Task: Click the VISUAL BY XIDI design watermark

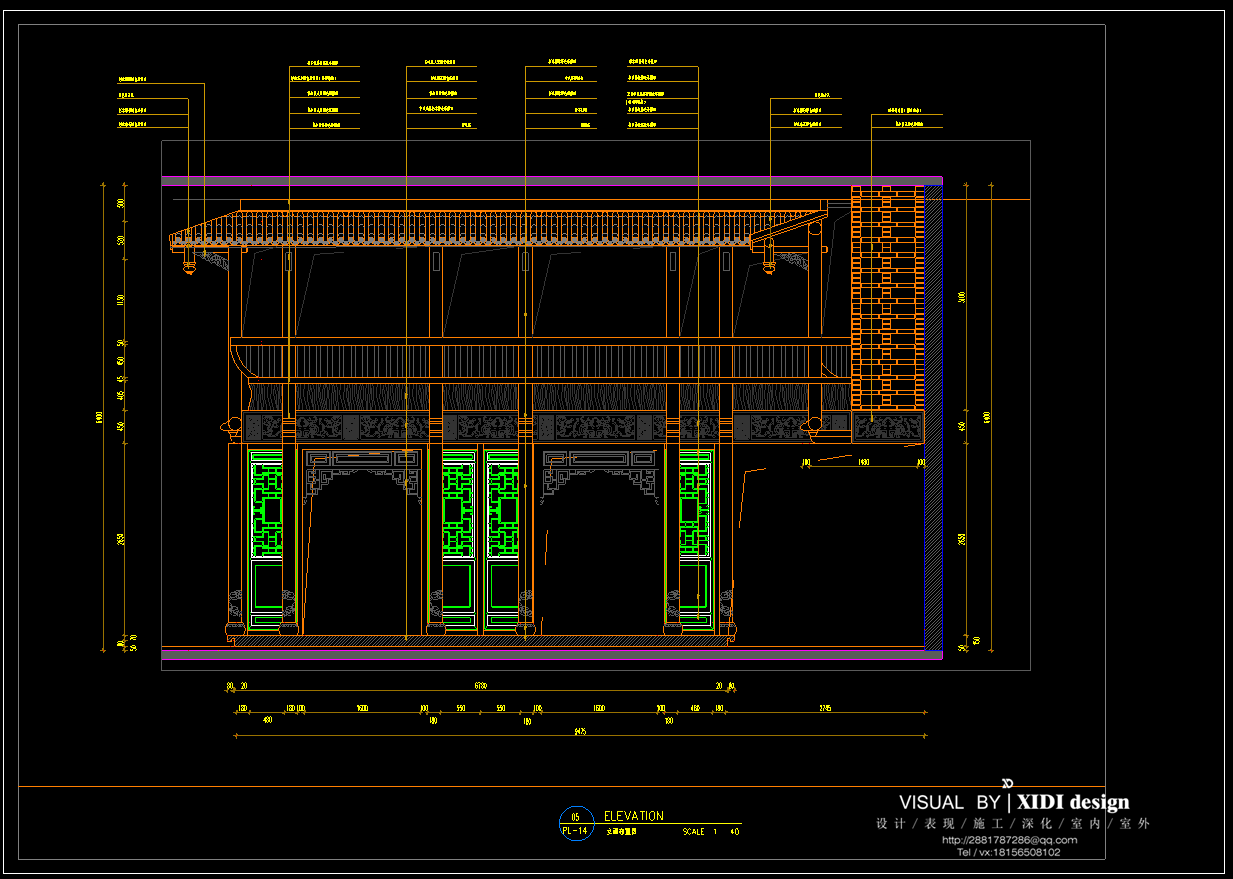Action: 1014,802
